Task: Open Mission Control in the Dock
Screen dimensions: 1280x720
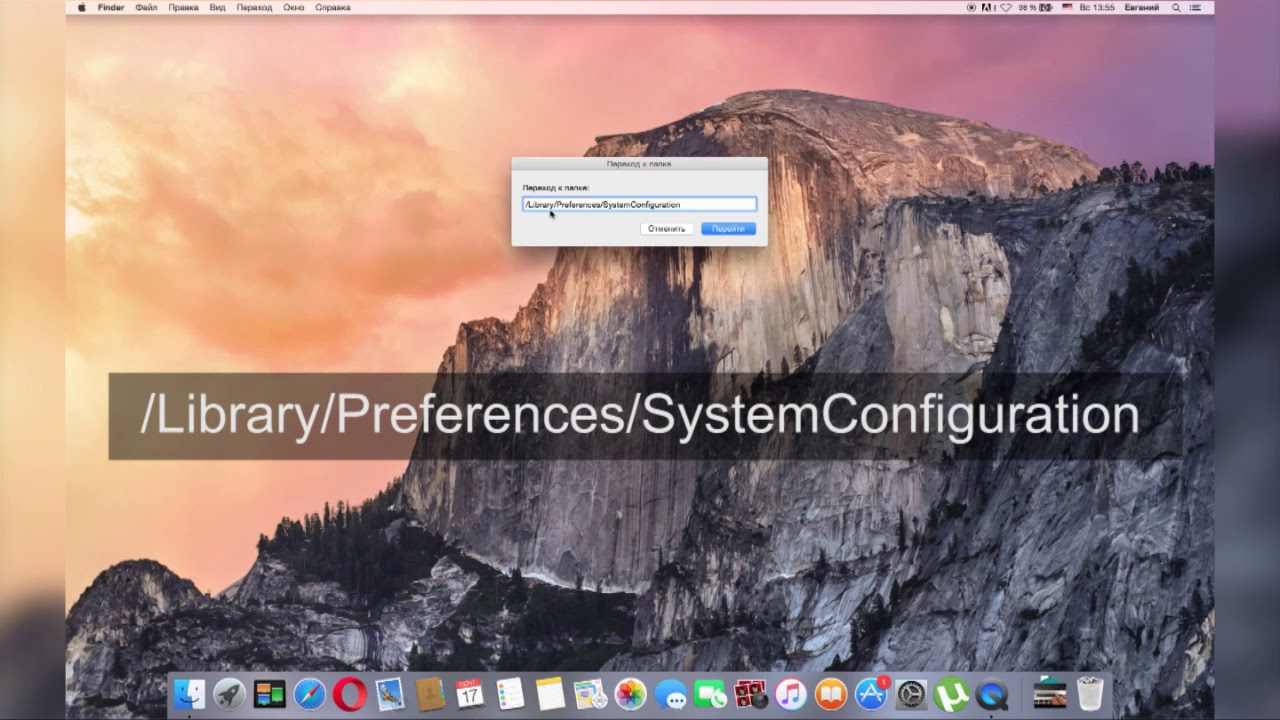Action: click(x=269, y=693)
